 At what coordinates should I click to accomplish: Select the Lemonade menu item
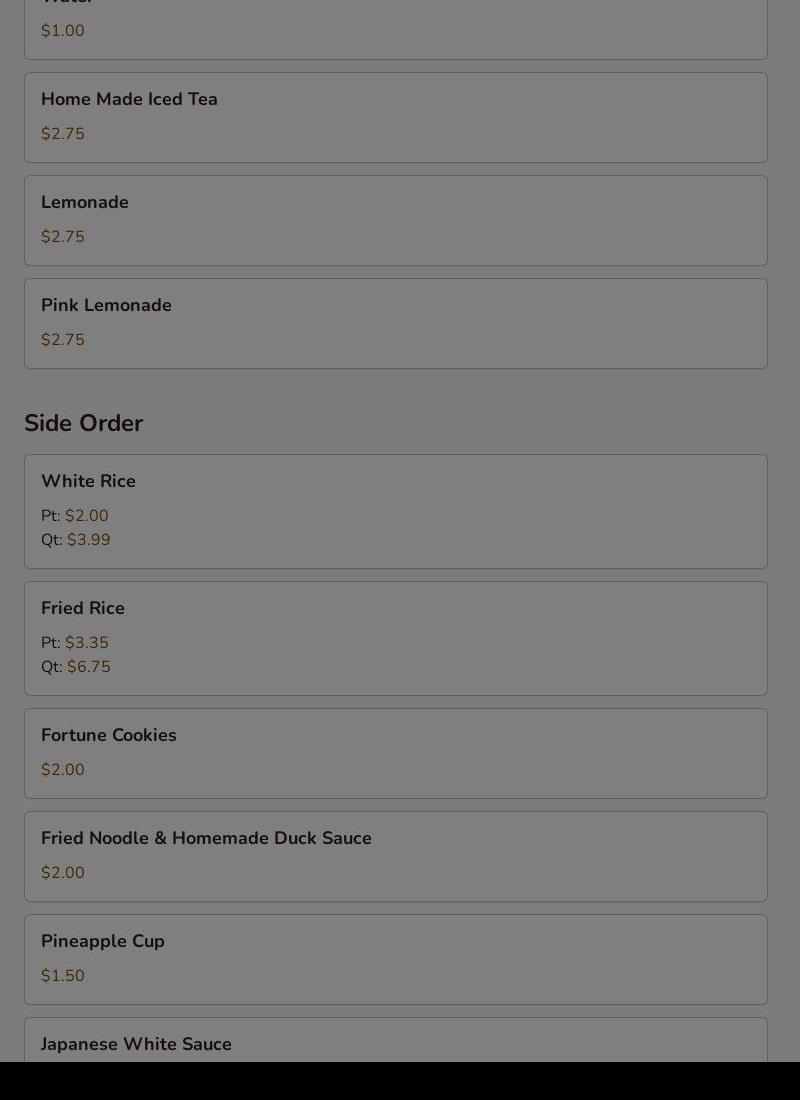click(85, 202)
